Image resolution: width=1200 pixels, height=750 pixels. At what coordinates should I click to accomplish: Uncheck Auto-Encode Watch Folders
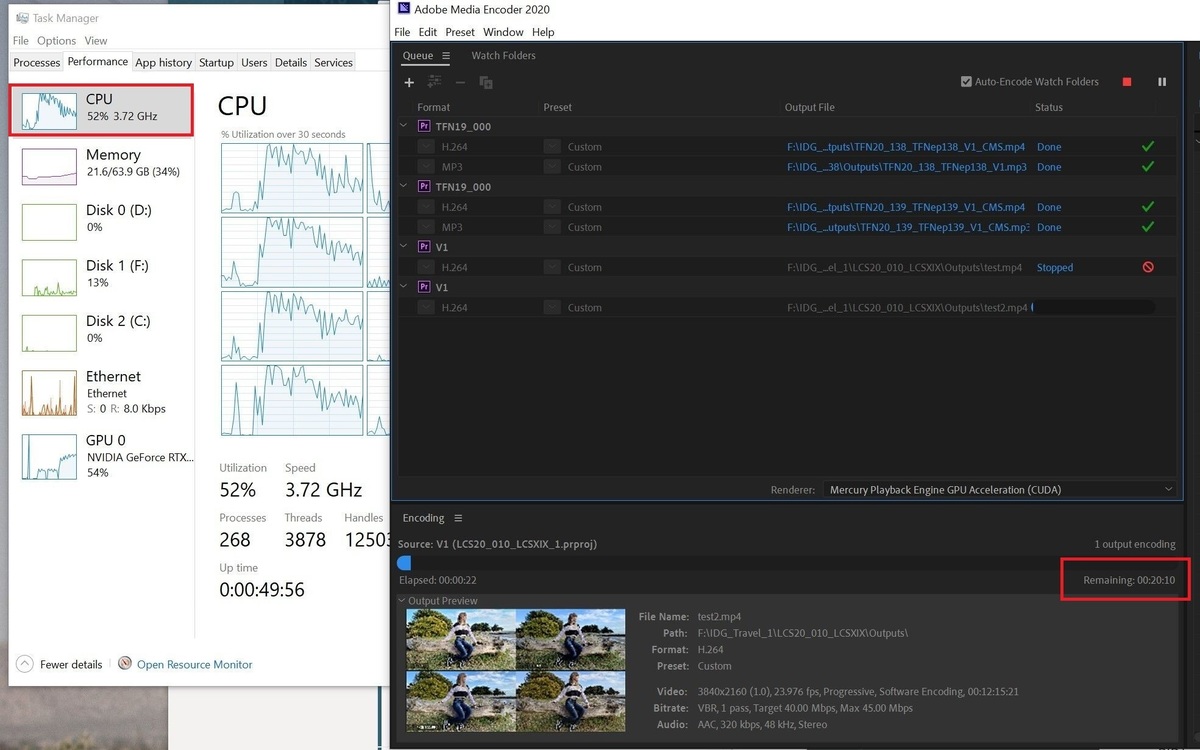pos(966,82)
